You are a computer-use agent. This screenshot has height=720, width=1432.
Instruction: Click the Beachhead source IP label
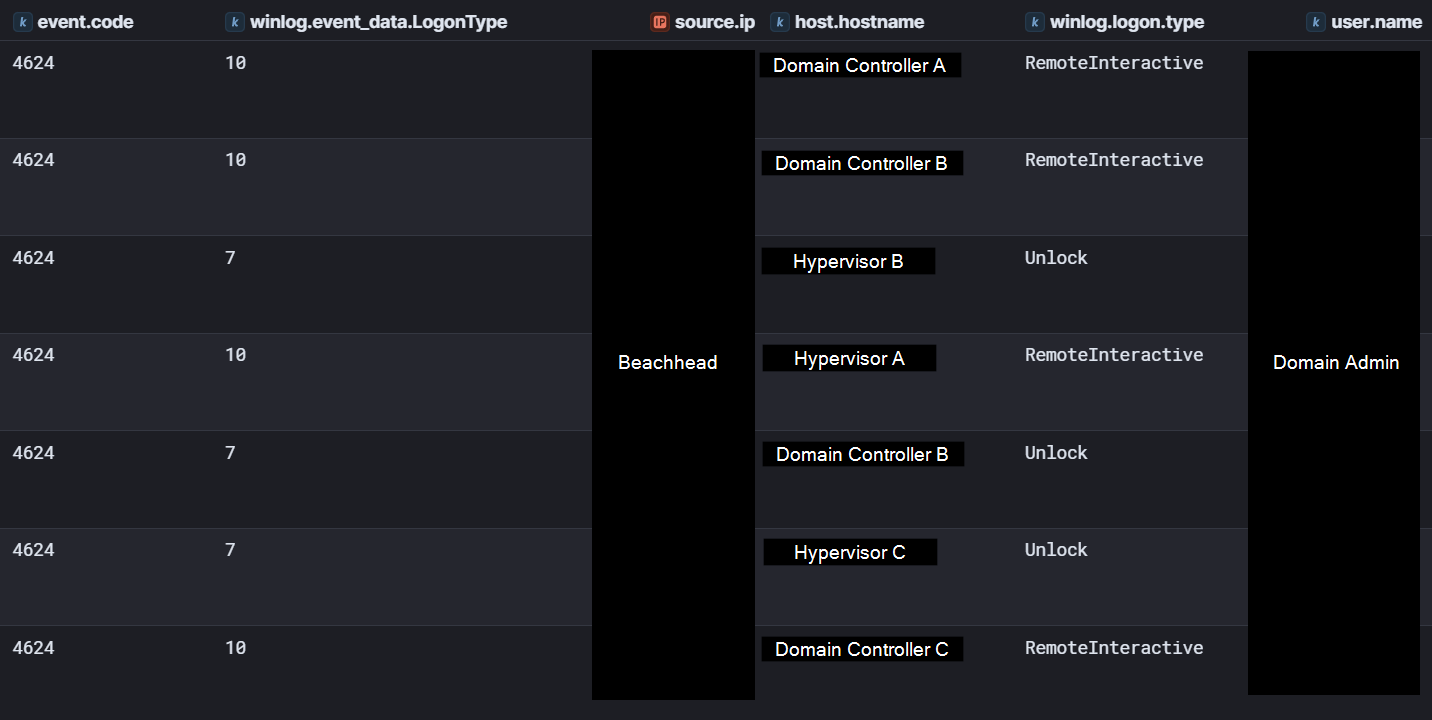click(668, 363)
